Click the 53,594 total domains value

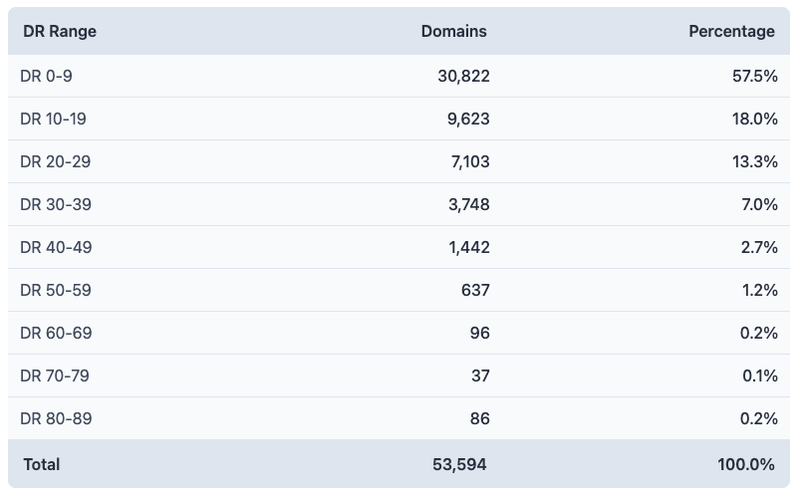[x=461, y=464]
